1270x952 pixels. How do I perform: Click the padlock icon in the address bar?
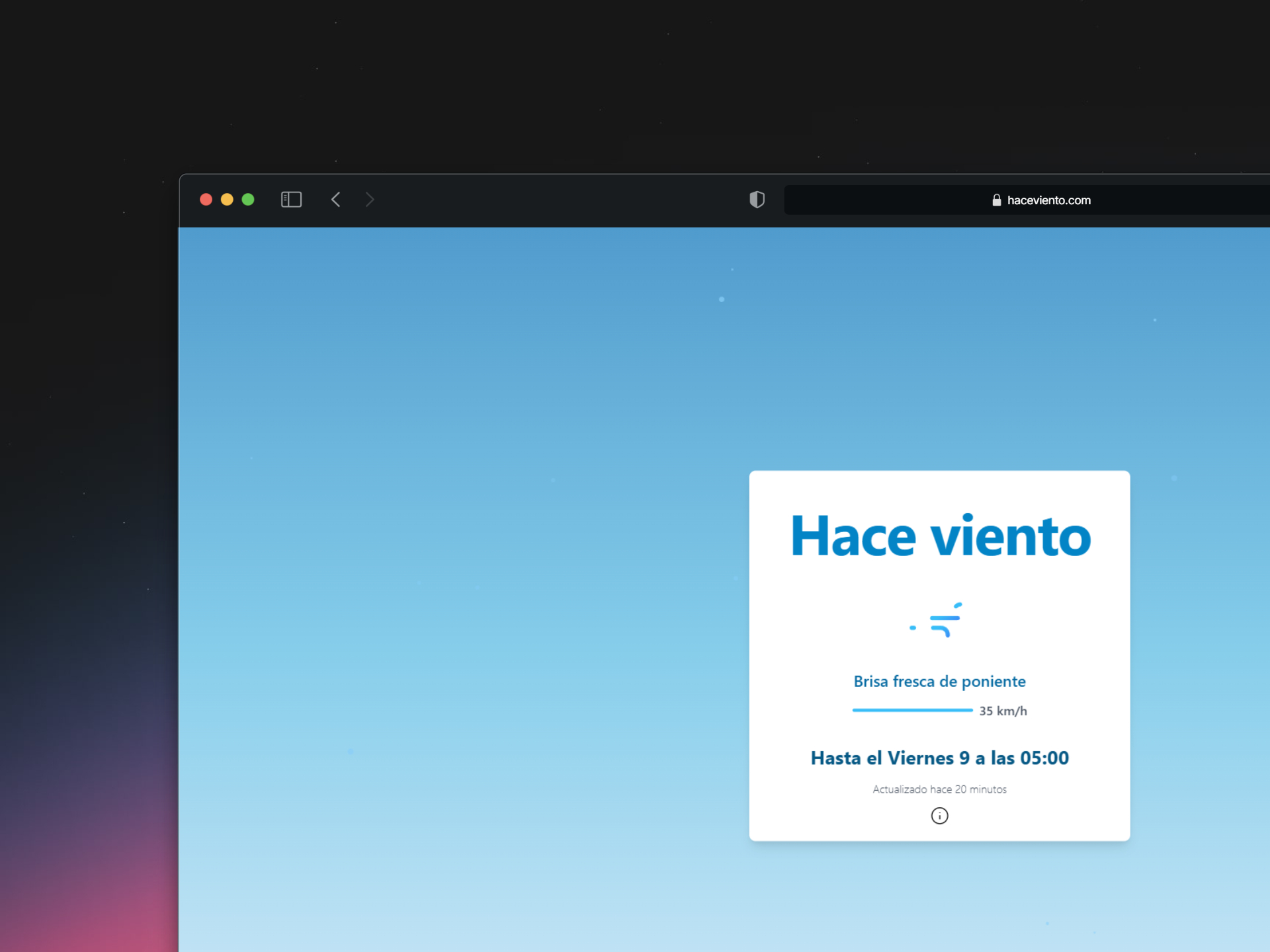pos(996,200)
